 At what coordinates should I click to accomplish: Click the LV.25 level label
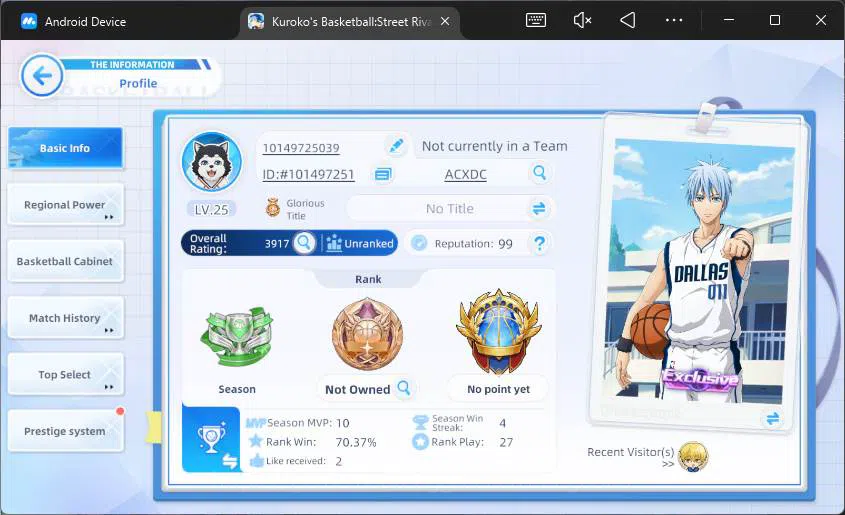pyautogui.click(x=211, y=210)
